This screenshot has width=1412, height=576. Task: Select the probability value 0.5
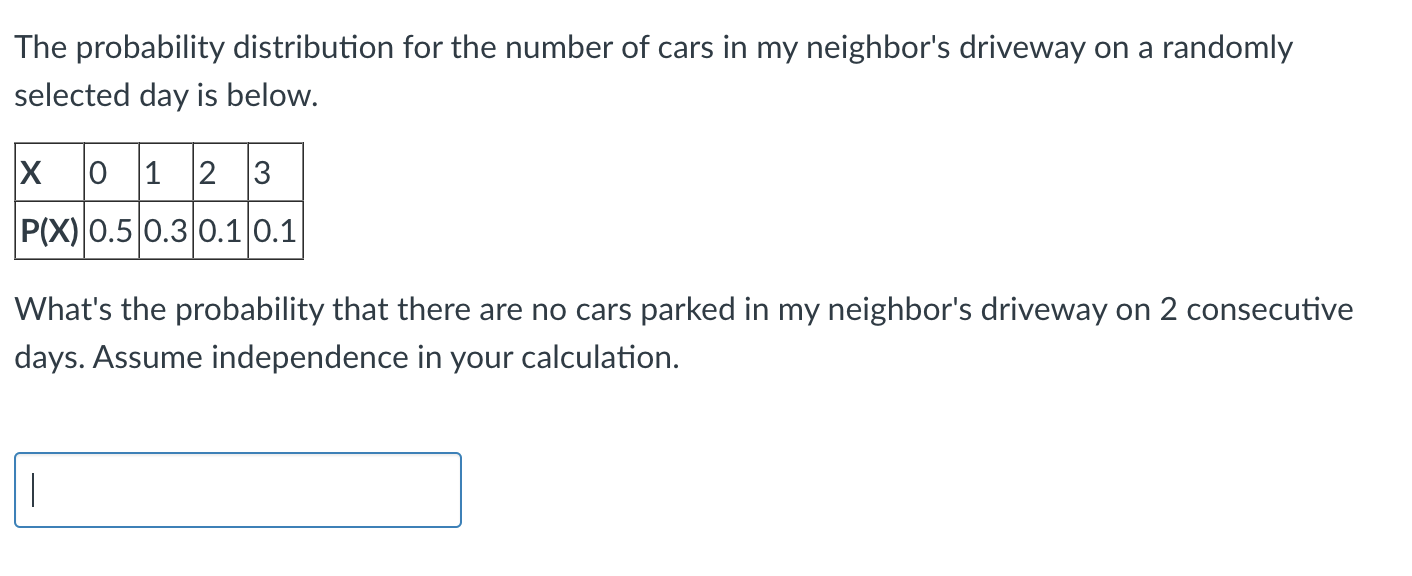click(110, 230)
